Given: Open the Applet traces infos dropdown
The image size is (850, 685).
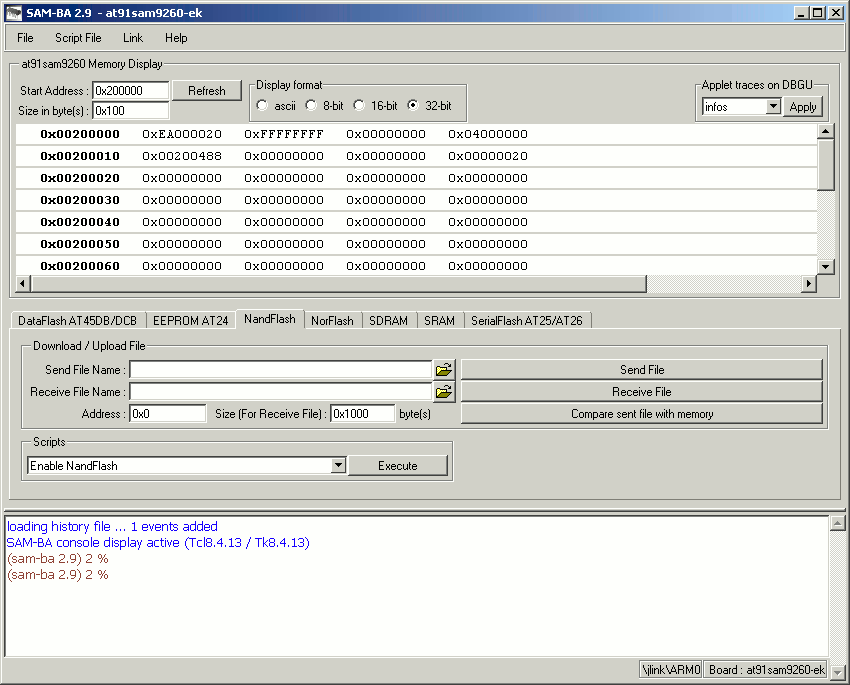Looking at the screenshot, I should (x=774, y=106).
